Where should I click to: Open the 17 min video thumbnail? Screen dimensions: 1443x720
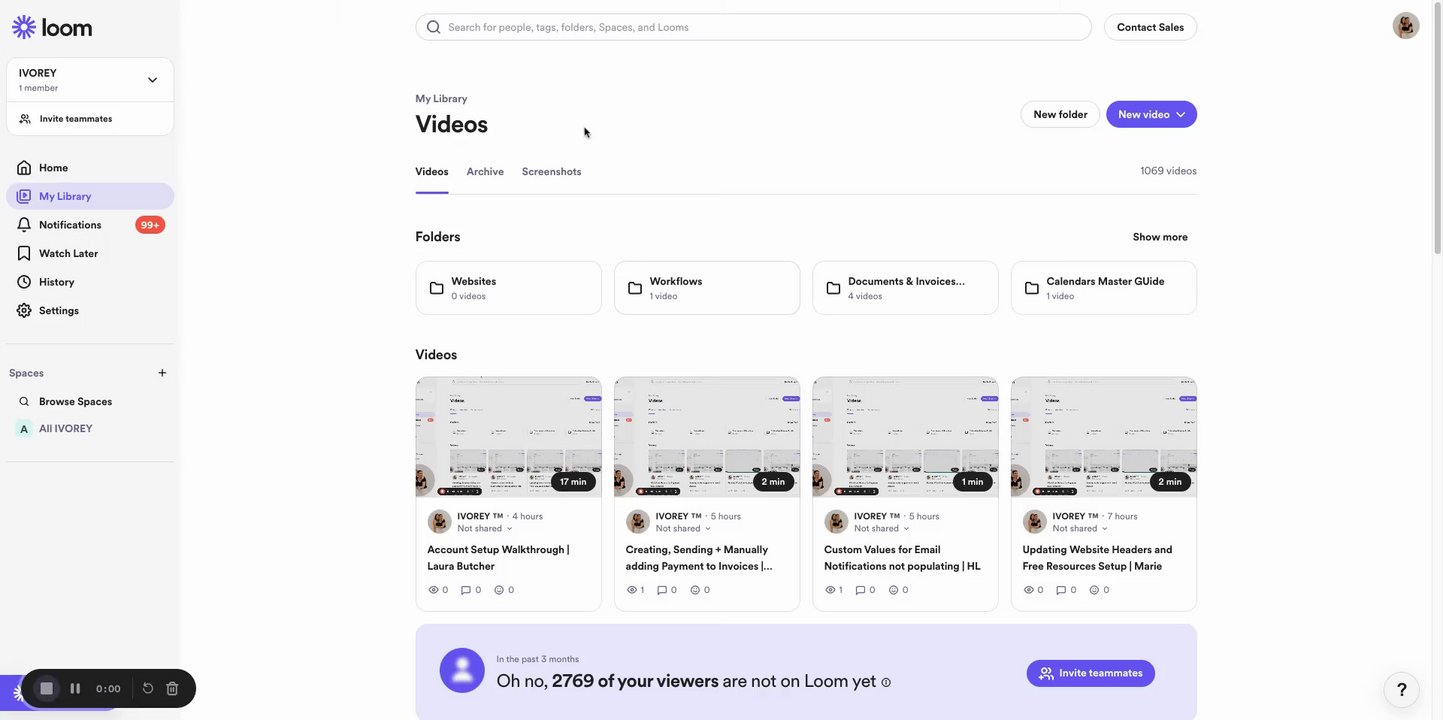[508, 437]
